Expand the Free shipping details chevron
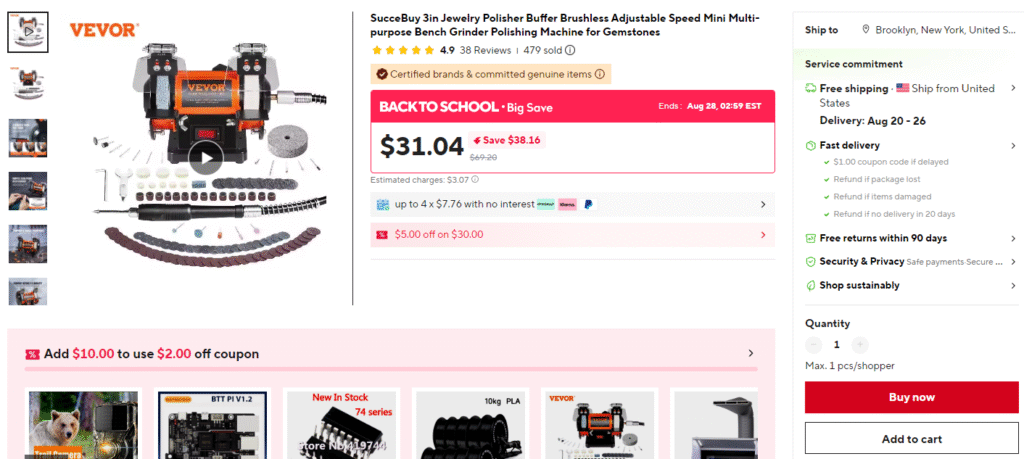The image size is (1024, 459). click(x=1013, y=88)
